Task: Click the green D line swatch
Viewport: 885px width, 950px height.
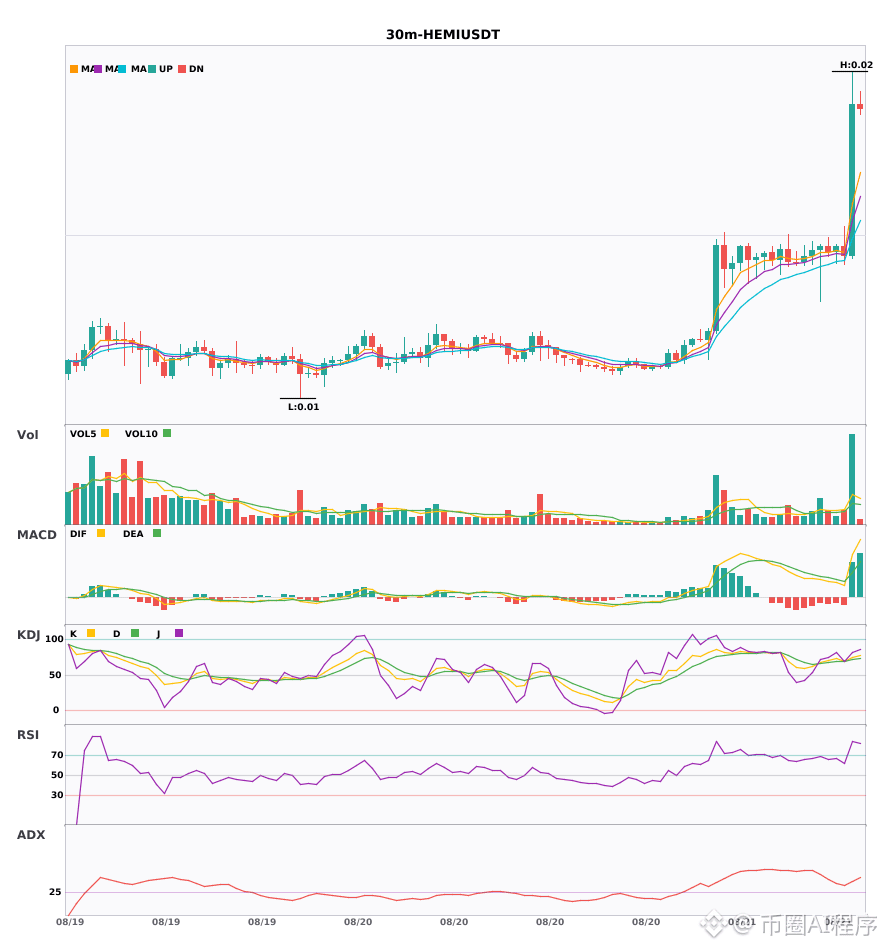Action: [135, 633]
